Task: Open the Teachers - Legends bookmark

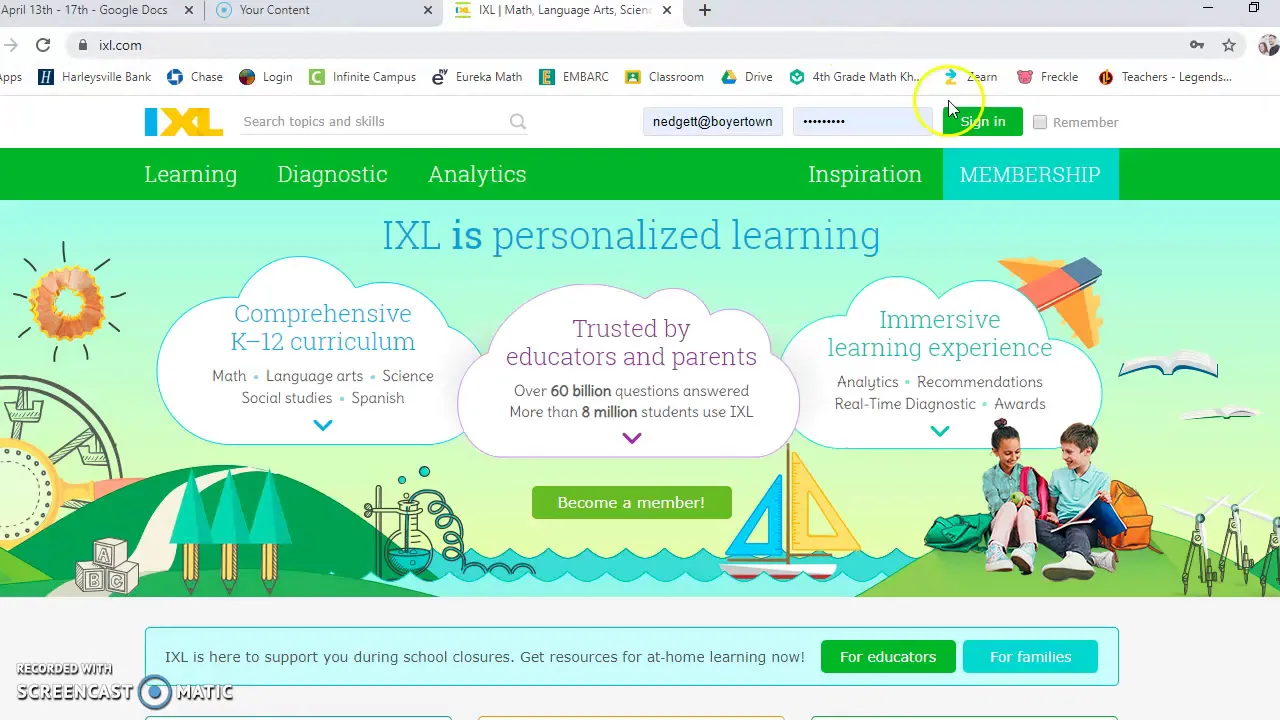Action: tap(1165, 77)
